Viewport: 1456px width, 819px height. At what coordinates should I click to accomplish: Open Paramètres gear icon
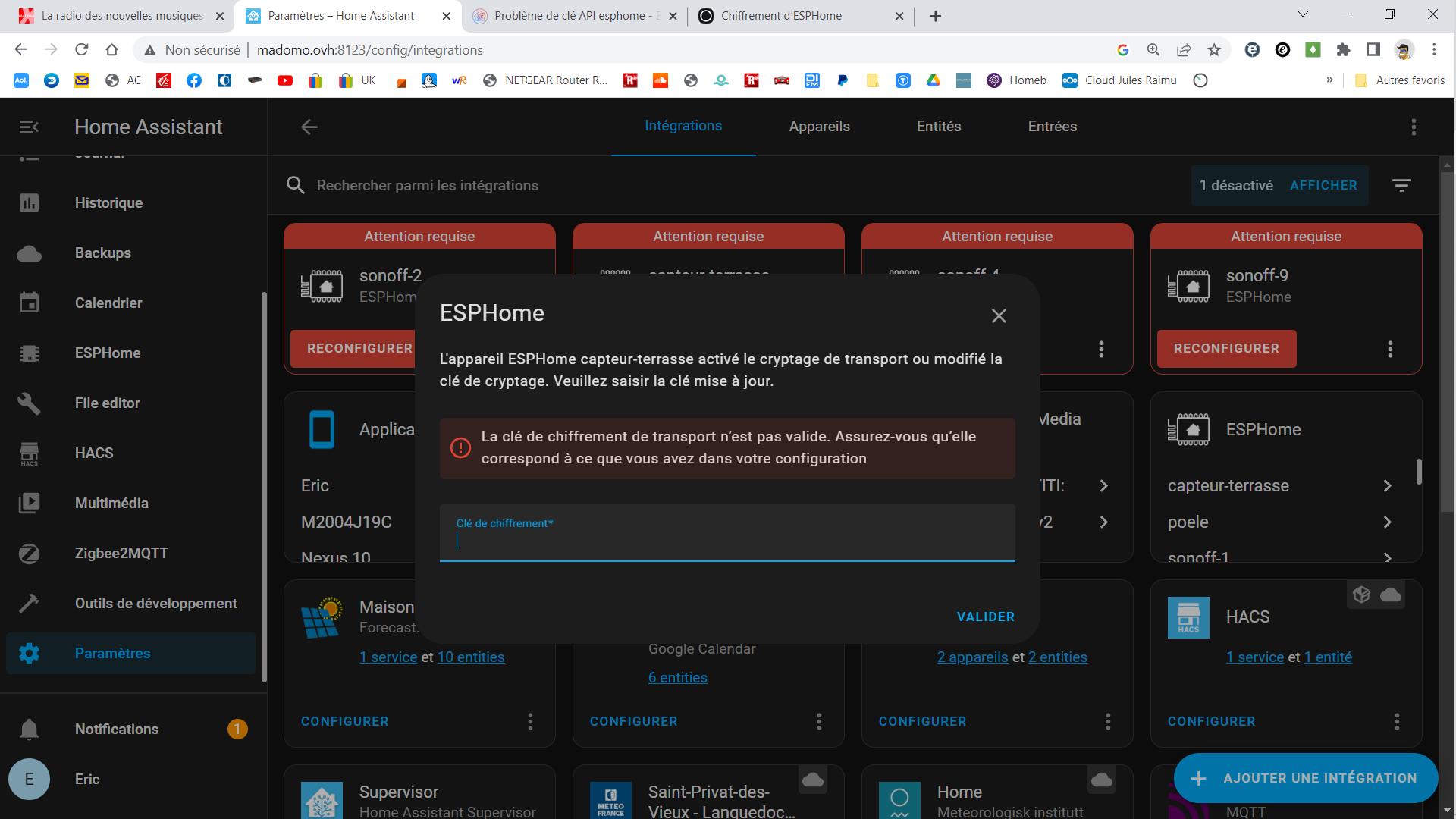click(x=29, y=654)
